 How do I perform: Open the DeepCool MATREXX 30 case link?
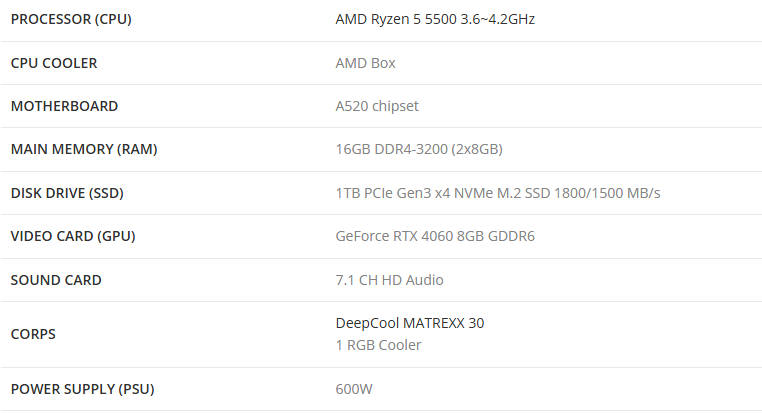point(410,323)
